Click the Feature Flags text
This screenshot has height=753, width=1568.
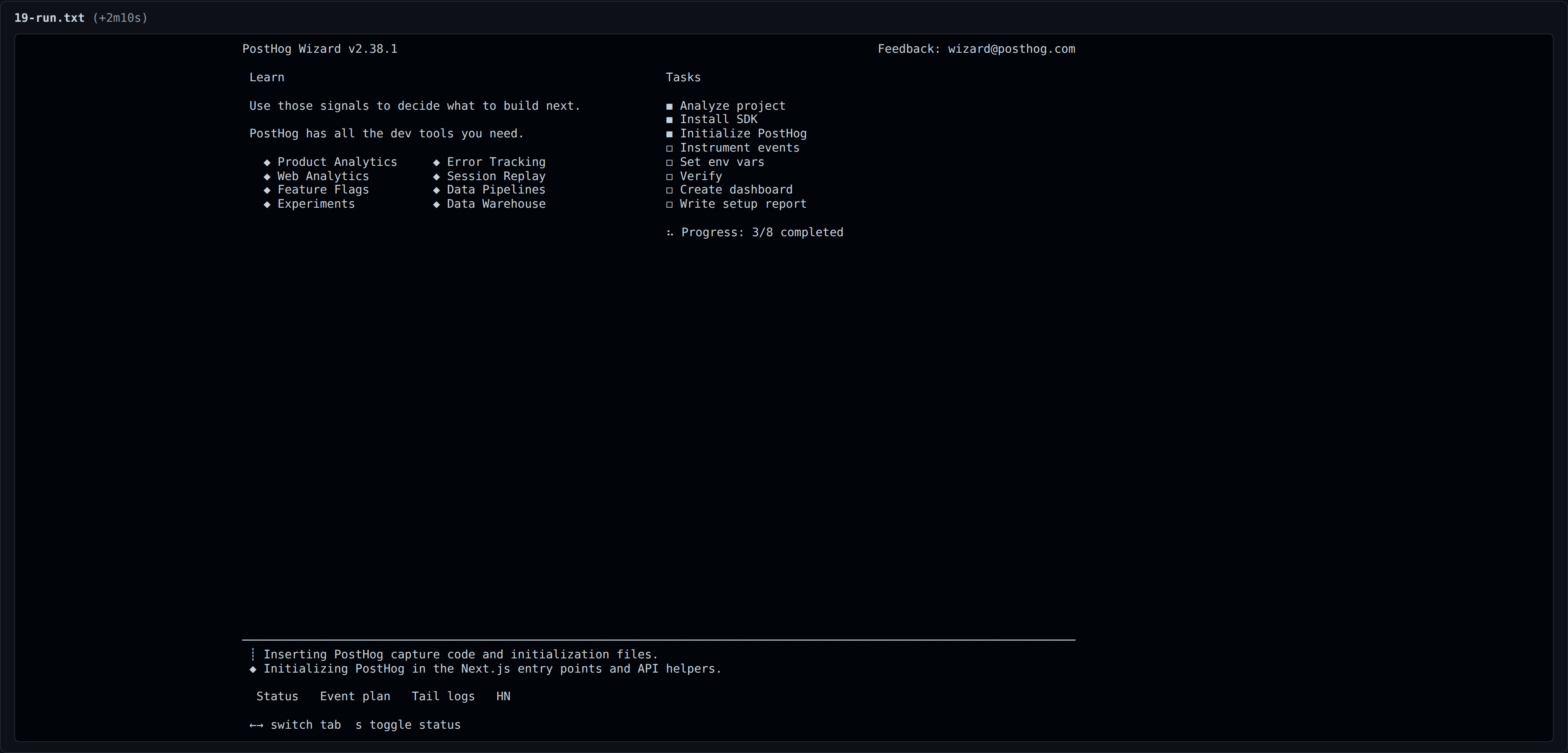pyautogui.click(x=323, y=190)
